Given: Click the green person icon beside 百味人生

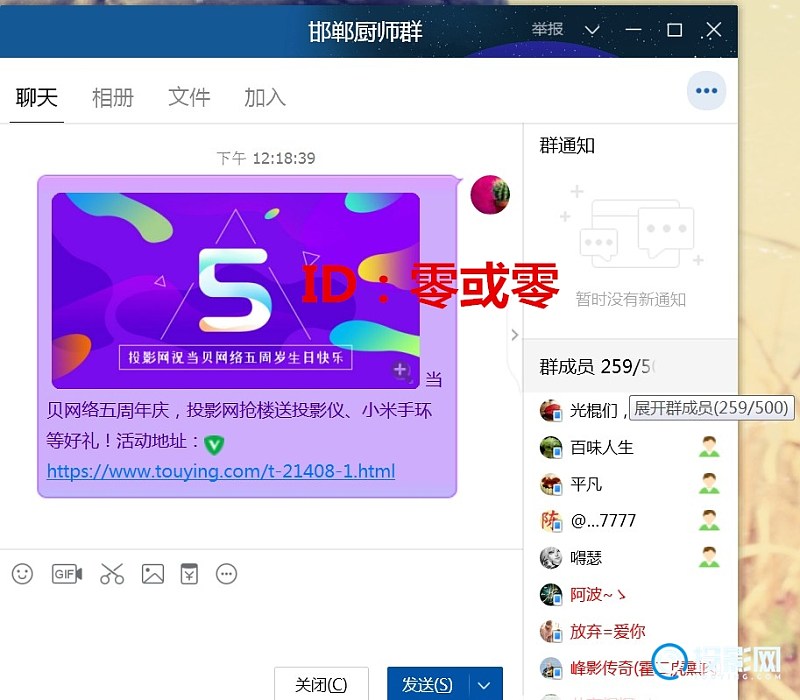Looking at the screenshot, I should 709,447.
